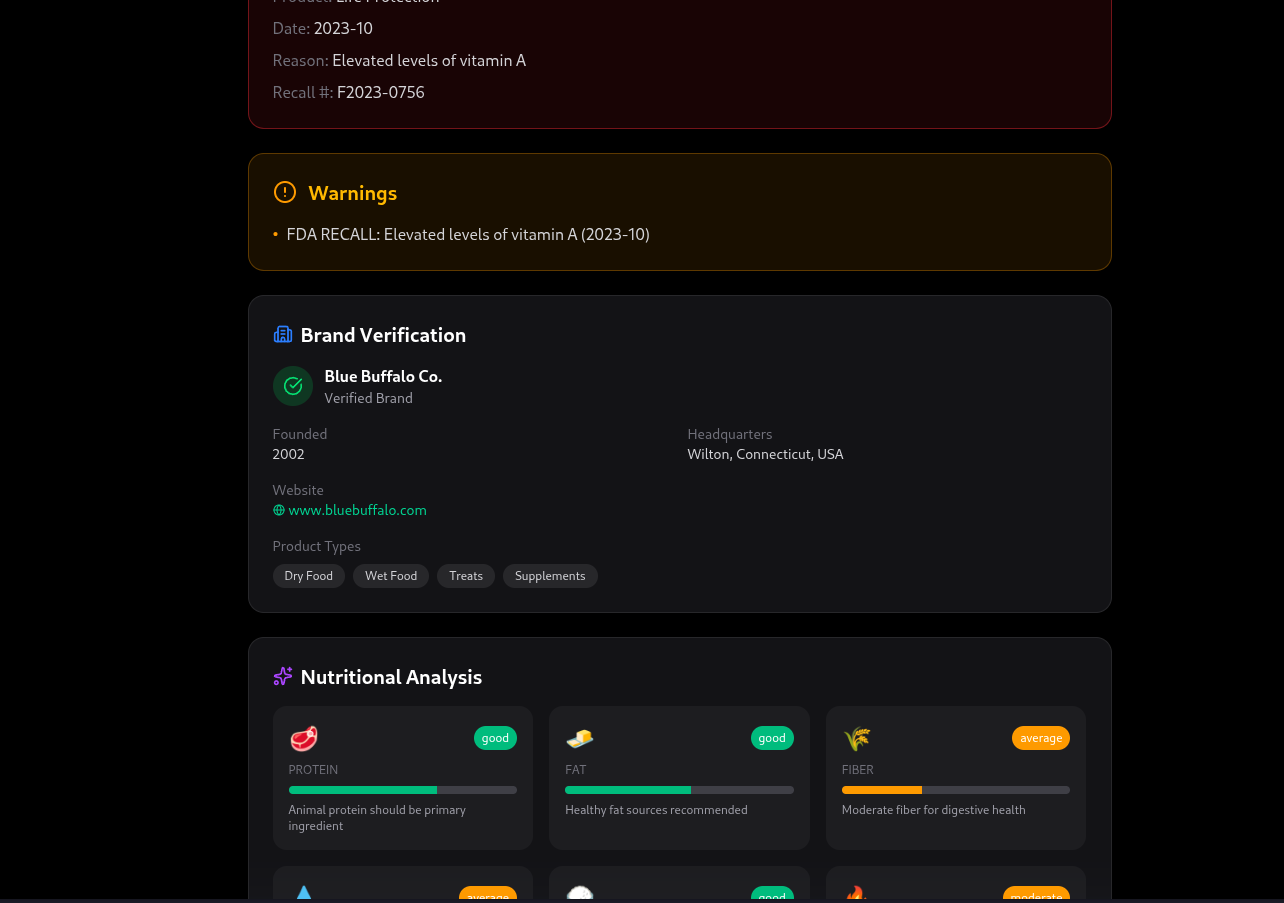The image size is (1284, 903).
Task: Click the Headquarters label
Action: tap(730, 434)
